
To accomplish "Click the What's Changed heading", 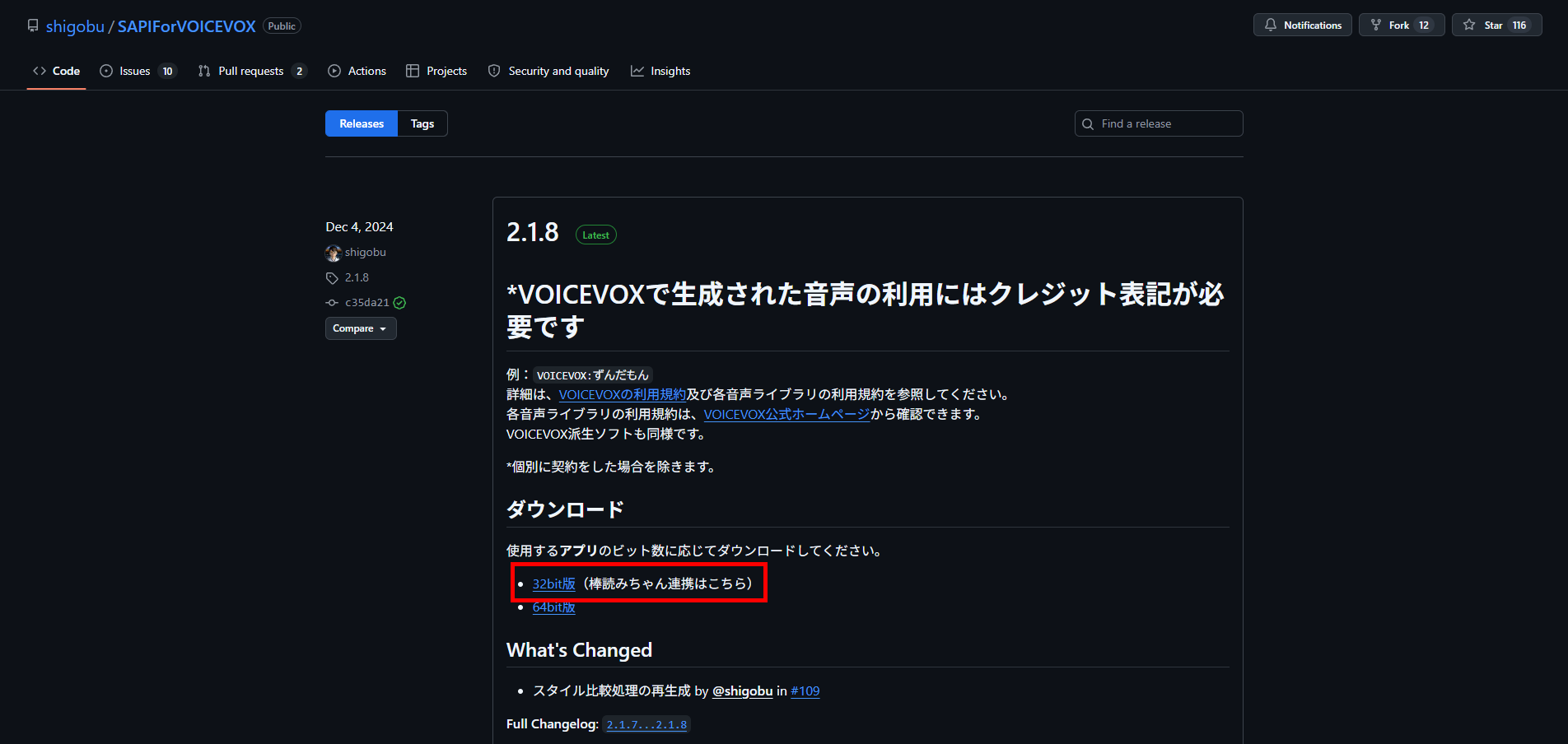I will (579, 650).
